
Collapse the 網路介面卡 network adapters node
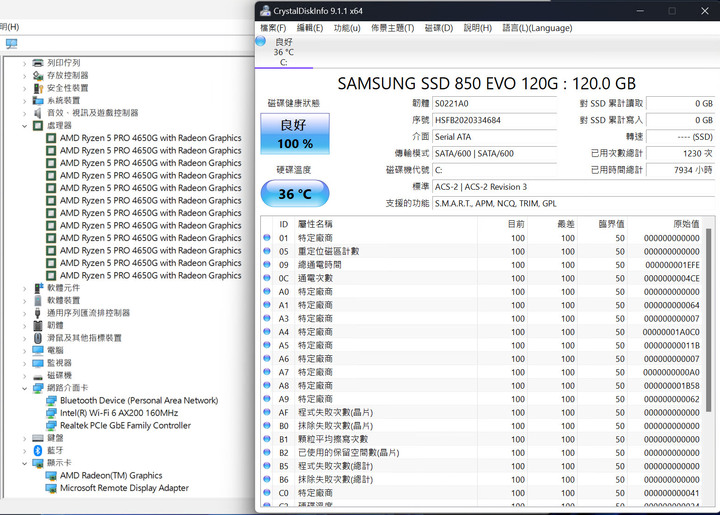pyautogui.click(x=25, y=388)
